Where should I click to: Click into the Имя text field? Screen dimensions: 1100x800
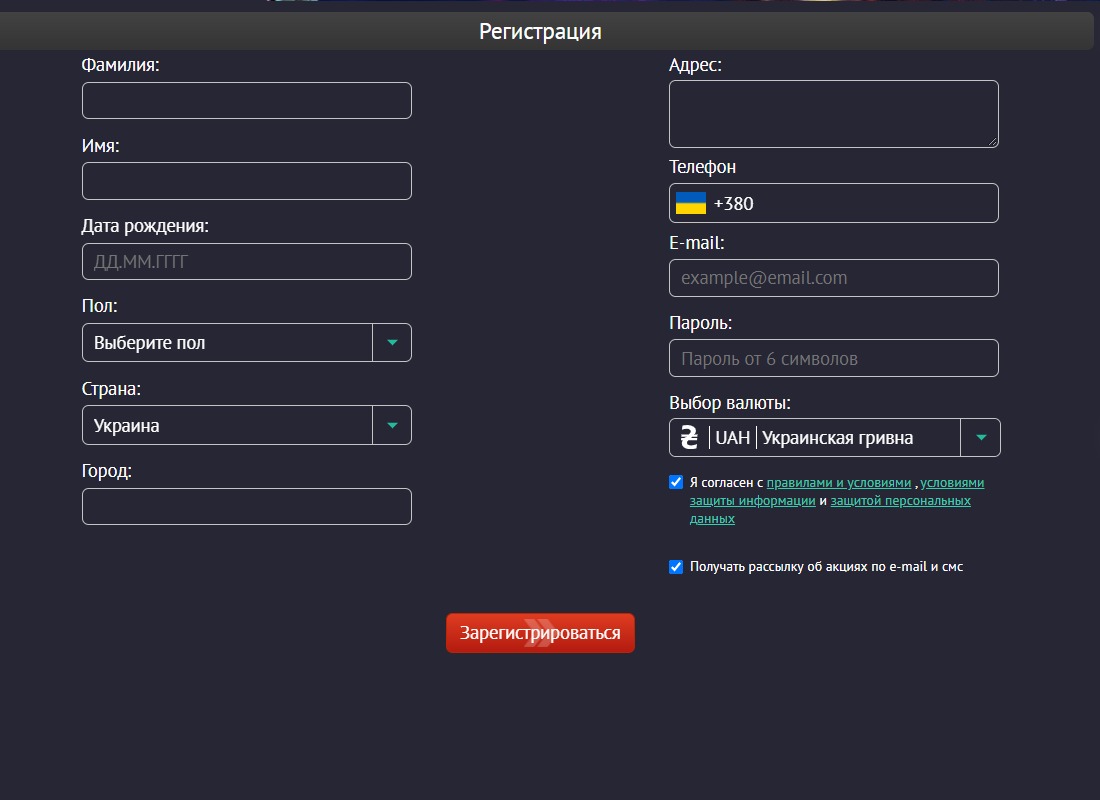247,181
